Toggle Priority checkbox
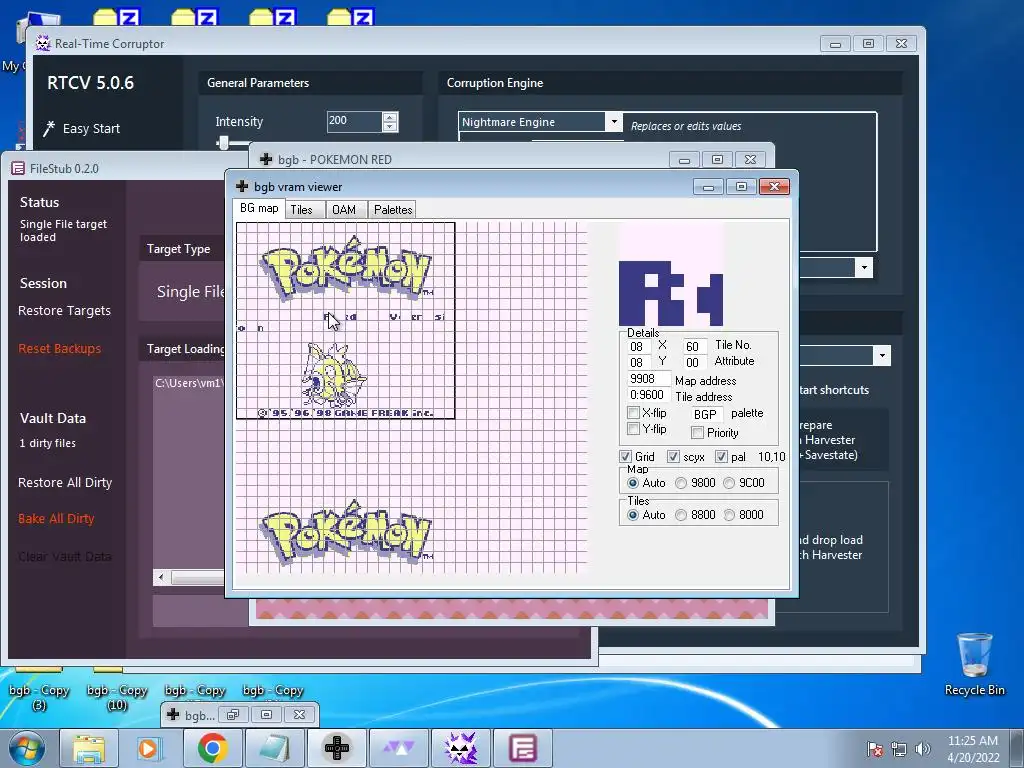Viewport: 1024px width, 768px height. [x=697, y=432]
